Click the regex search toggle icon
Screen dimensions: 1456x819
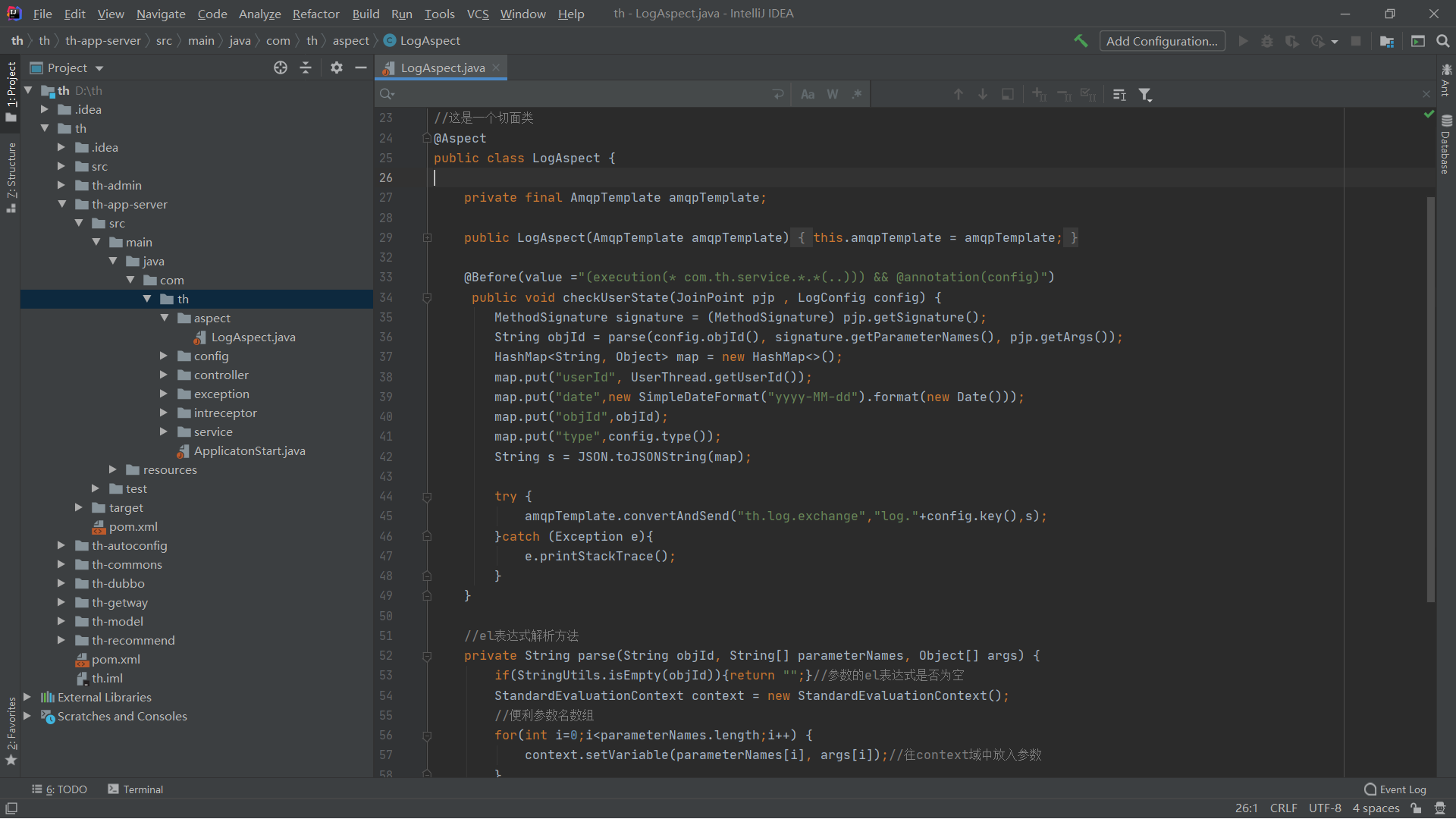(857, 94)
